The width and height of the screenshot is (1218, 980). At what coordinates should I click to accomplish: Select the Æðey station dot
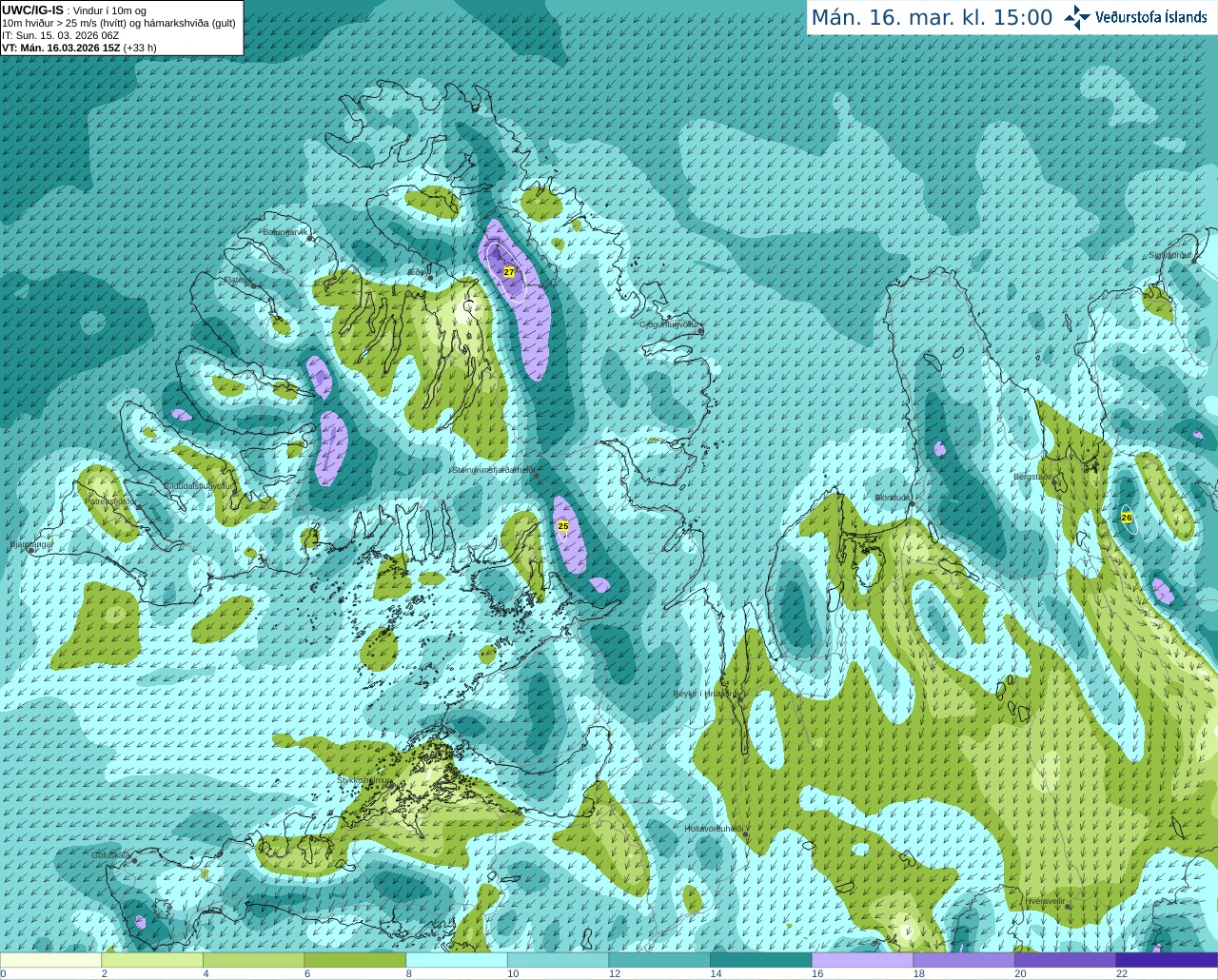(430, 278)
